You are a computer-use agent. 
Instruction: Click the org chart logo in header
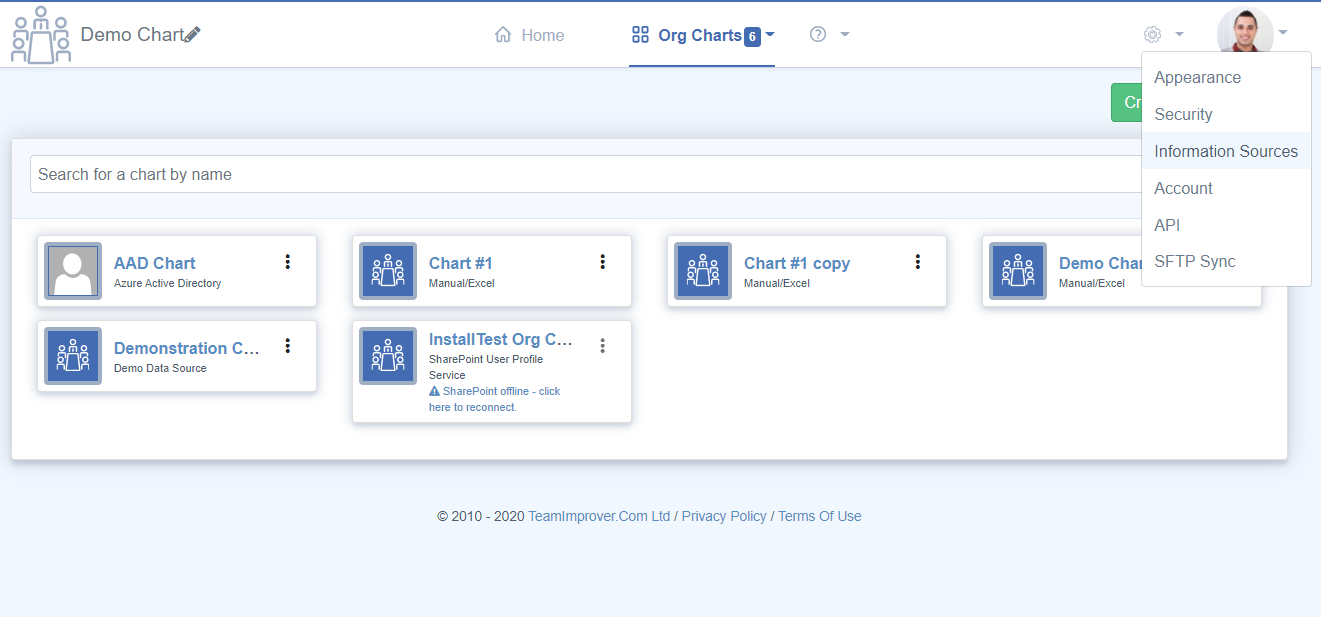click(x=40, y=34)
